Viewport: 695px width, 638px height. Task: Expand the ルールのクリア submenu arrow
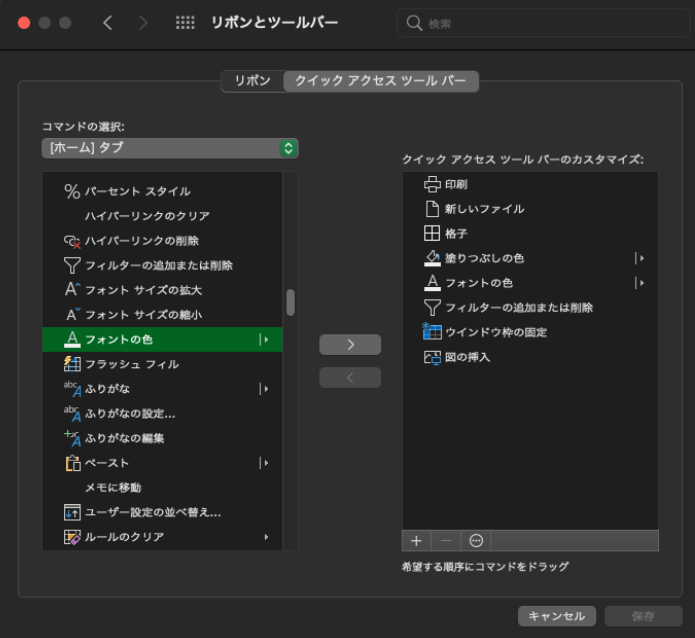click(266, 537)
